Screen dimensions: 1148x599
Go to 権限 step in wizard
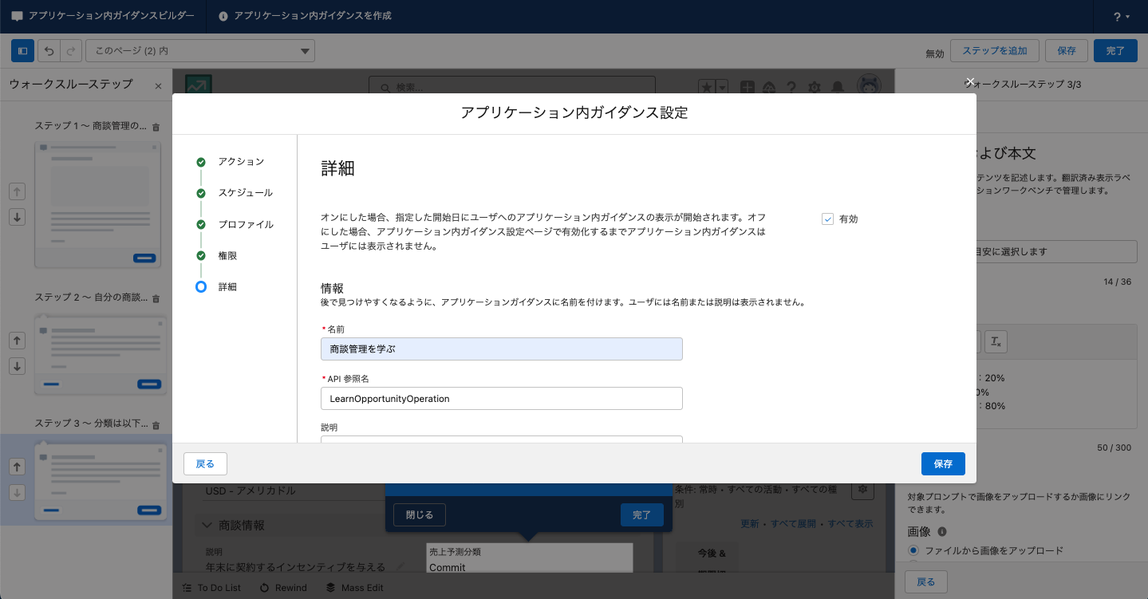(x=227, y=256)
